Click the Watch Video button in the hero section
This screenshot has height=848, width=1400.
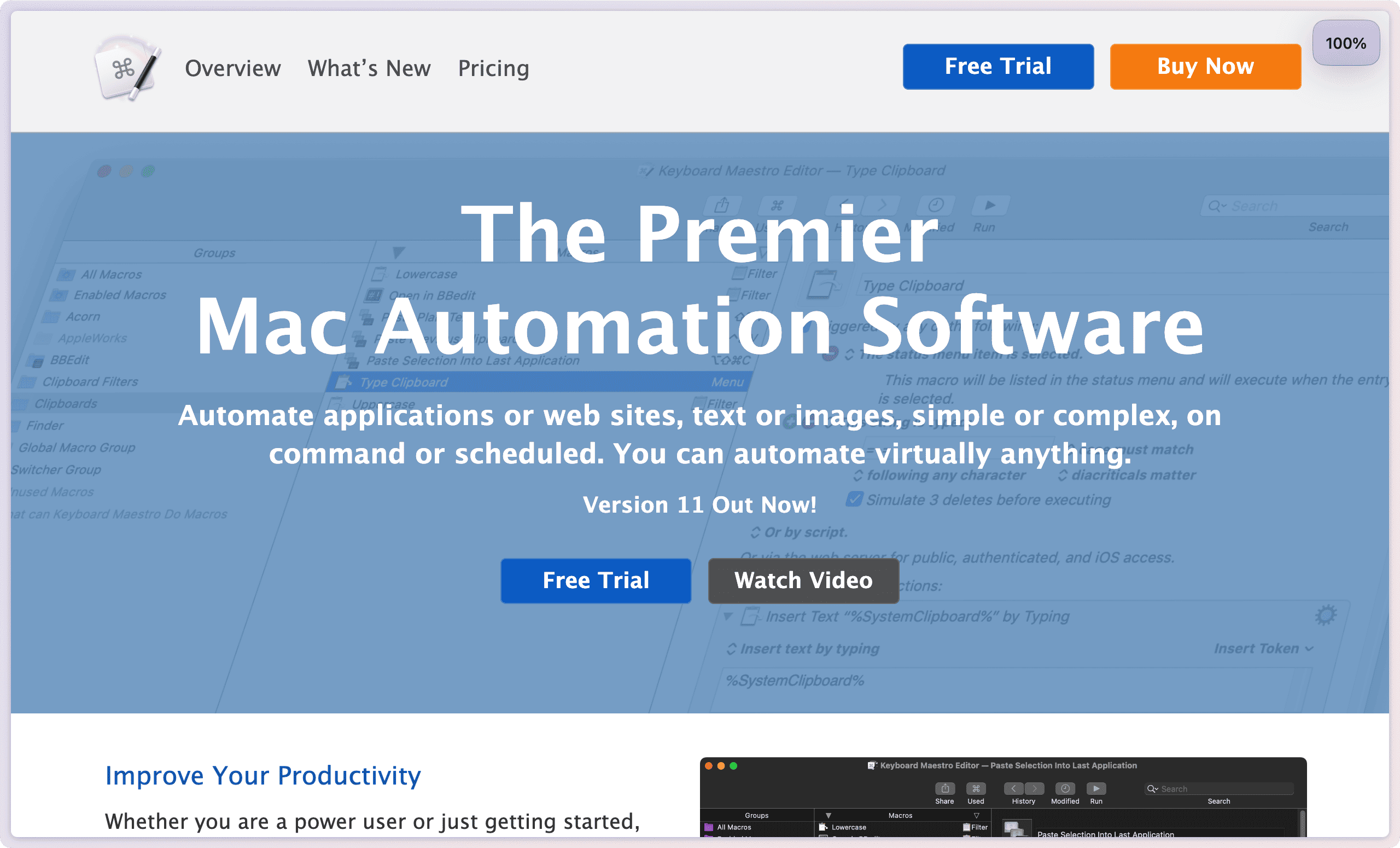click(803, 580)
